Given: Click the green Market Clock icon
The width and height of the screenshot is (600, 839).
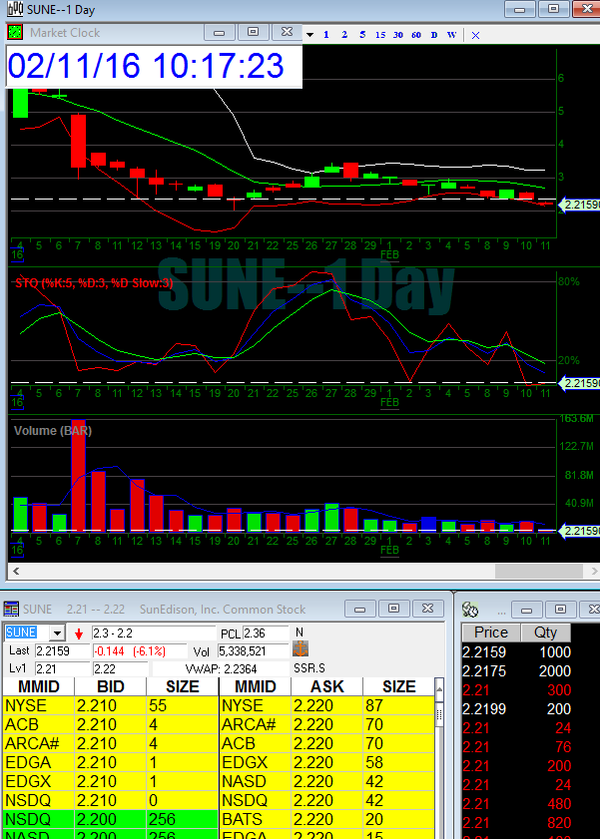Looking at the screenshot, I should pyautogui.click(x=15, y=33).
